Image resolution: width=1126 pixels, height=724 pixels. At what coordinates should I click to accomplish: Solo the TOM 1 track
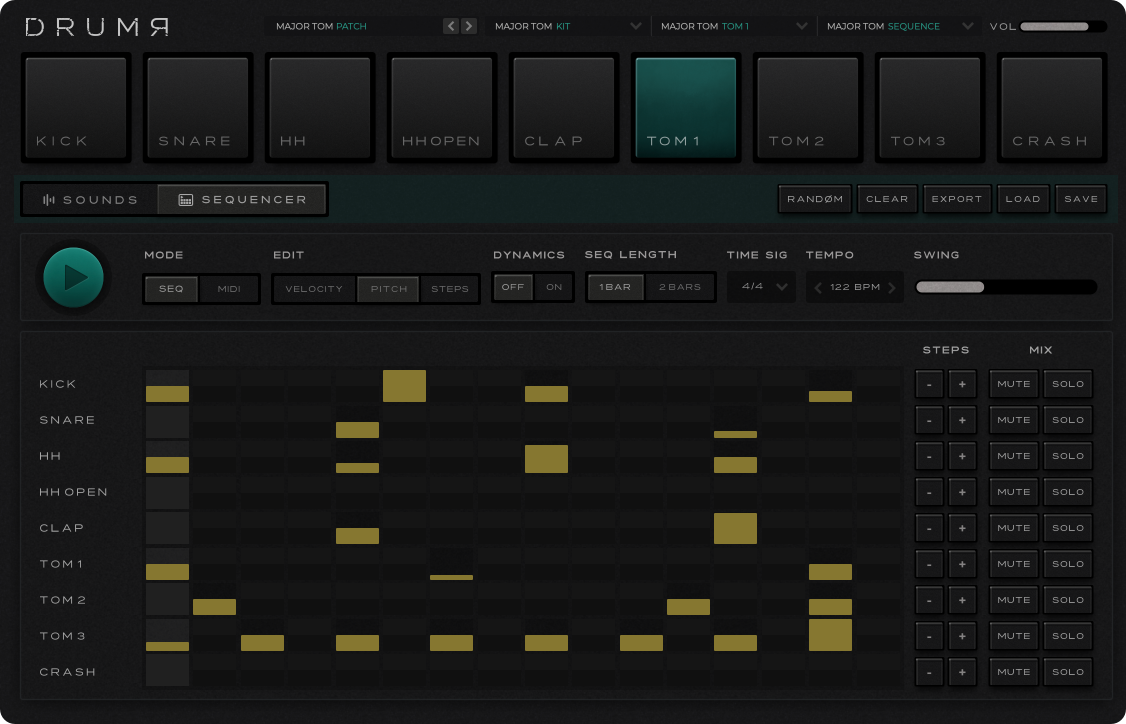tap(1068, 564)
